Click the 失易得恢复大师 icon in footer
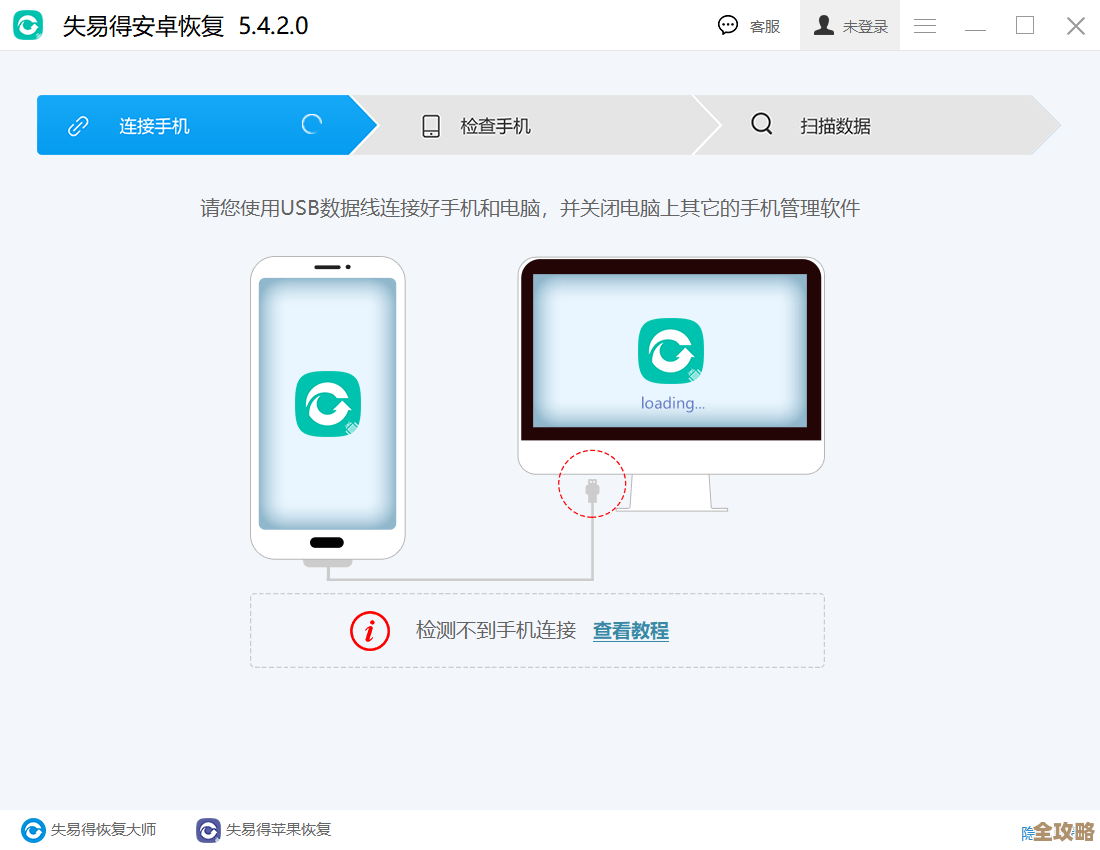The image size is (1100, 850). pos(32,829)
